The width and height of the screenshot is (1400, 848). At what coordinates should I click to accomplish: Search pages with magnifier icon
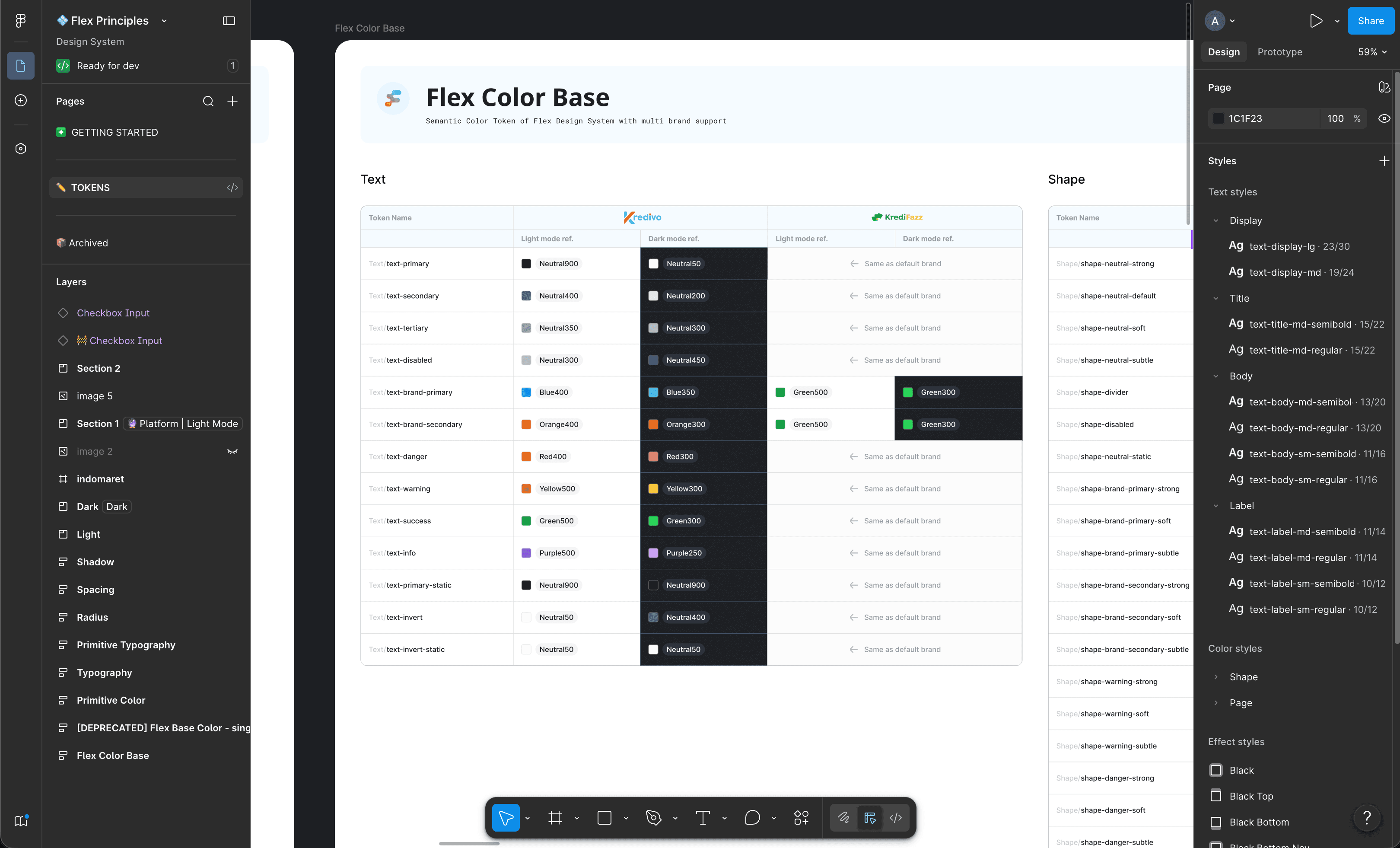(x=209, y=101)
